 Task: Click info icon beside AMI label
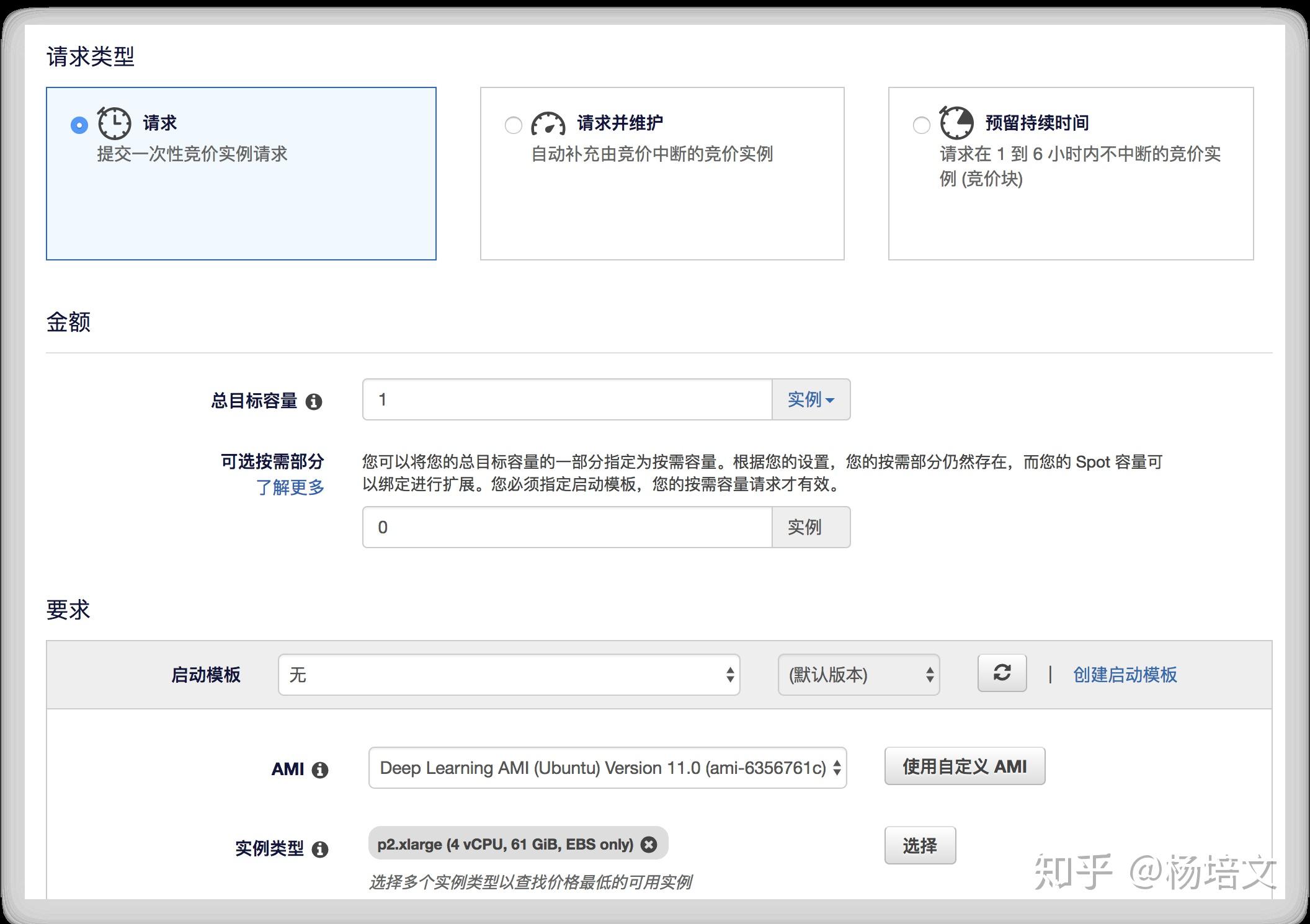320,770
